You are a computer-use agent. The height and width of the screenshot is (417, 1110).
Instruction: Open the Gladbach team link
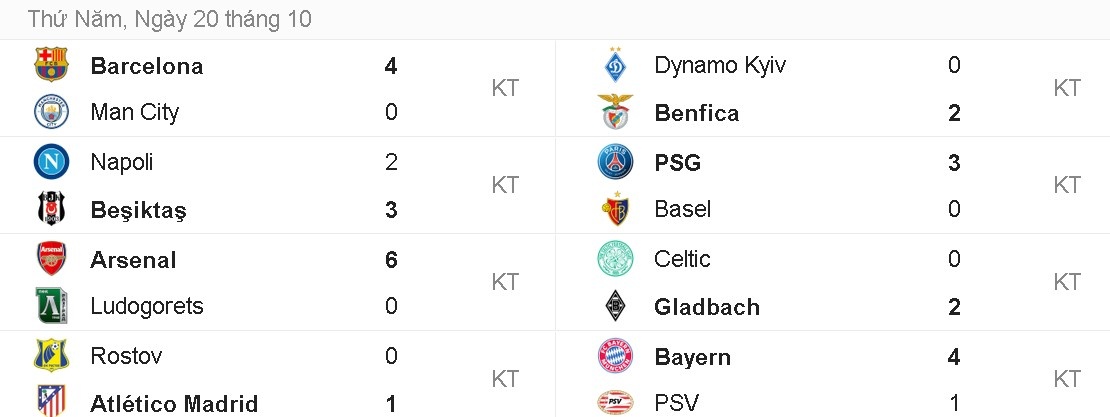[706, 307]
